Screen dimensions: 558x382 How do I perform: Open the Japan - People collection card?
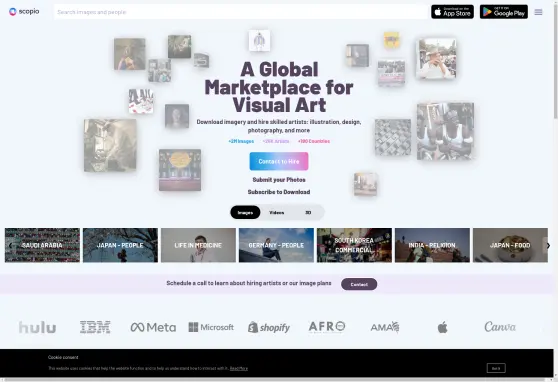[x=120, y=245]
